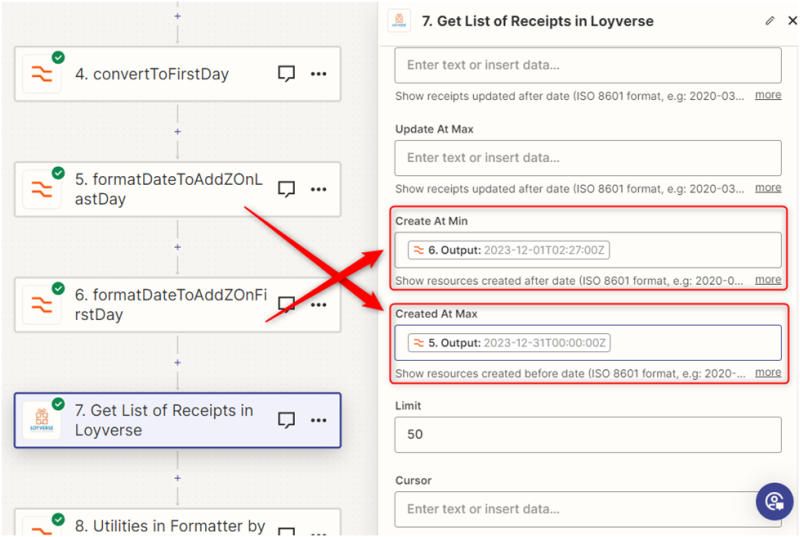Click the Update At Max input field

pos(587,158)
